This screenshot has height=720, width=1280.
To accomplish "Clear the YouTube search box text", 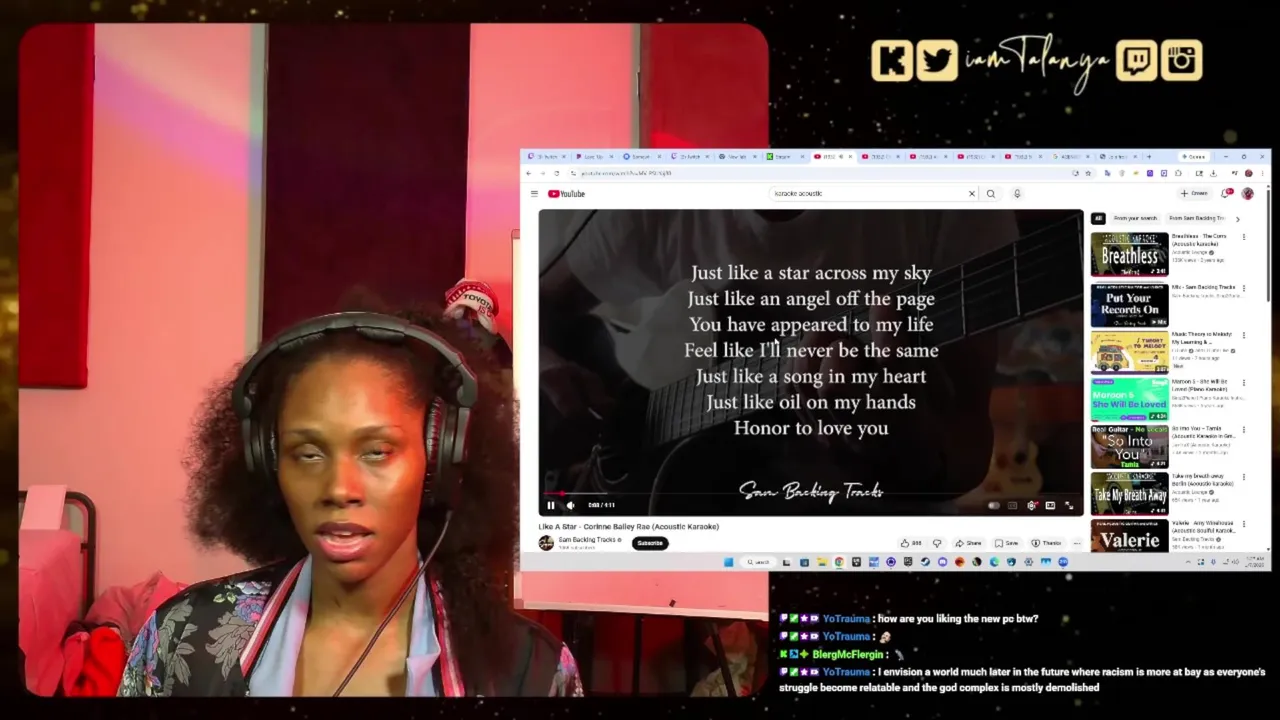I will click(x=971, y=194).
